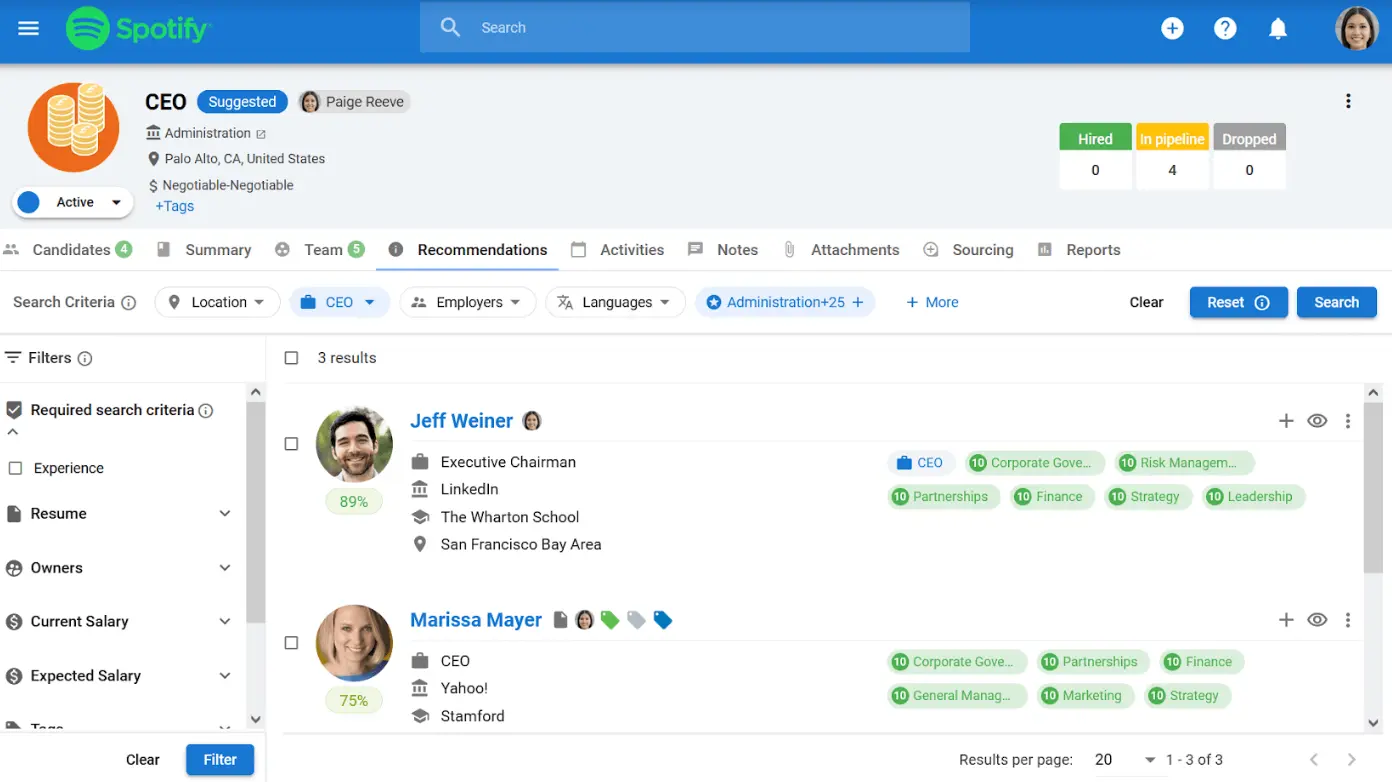Open the Active status dropdown

[71, 202]
